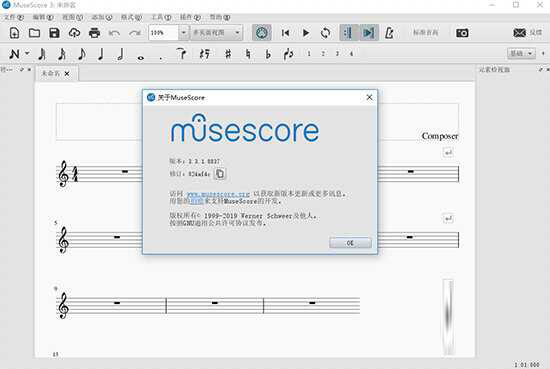Open the View menu 视图(V)
This screenshot has height=369, width=550.
click(x=73, y=17)
